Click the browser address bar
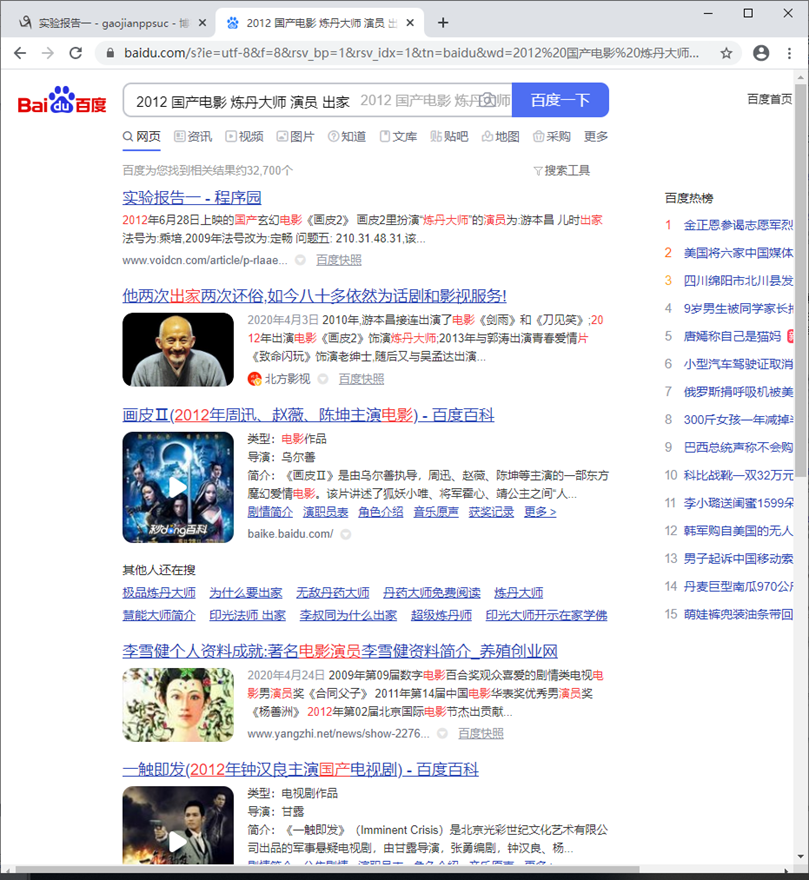 pyautogui.click(x=412, y=53)
